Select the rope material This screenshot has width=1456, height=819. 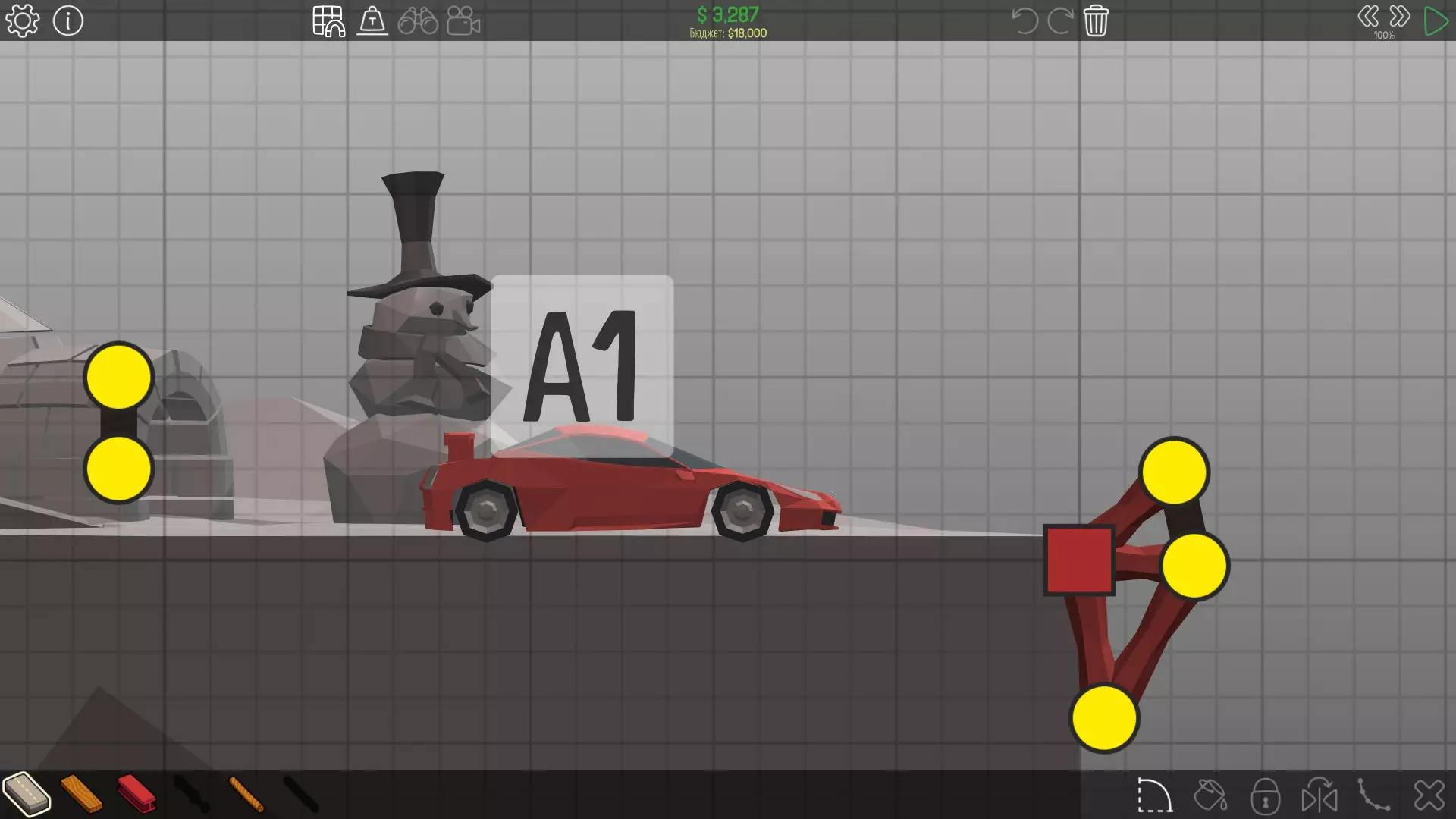[246, 794]
